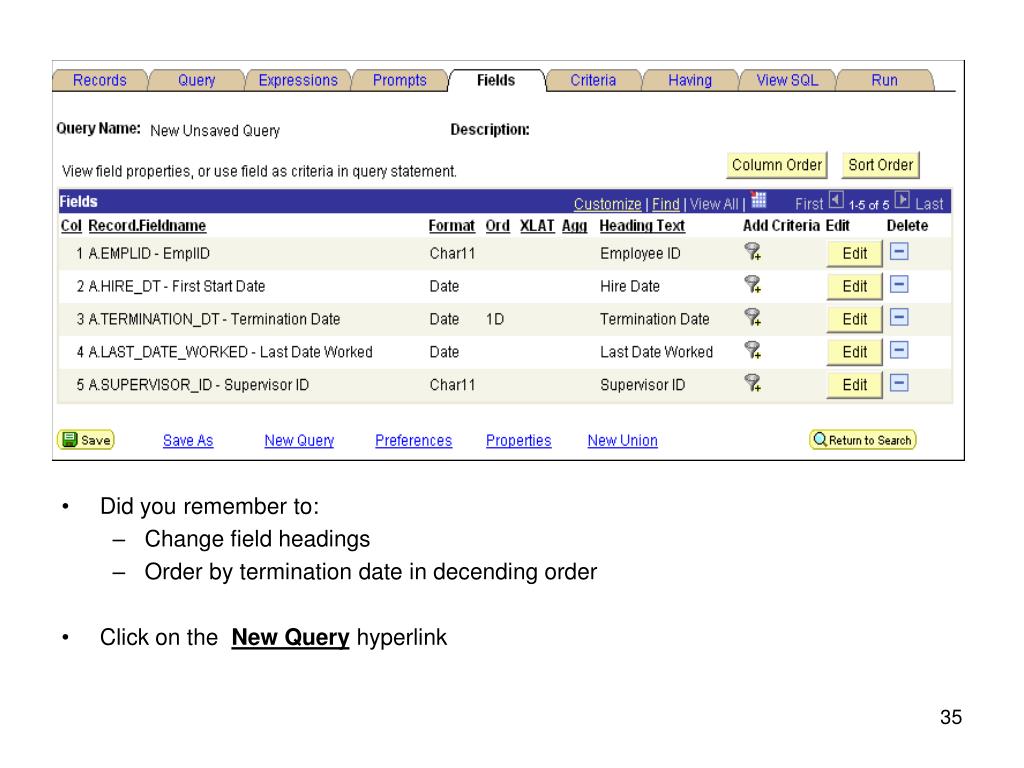Viewport: 1024px width, 768px height.
Task: Open the Records tab
Action: (100, 80)
